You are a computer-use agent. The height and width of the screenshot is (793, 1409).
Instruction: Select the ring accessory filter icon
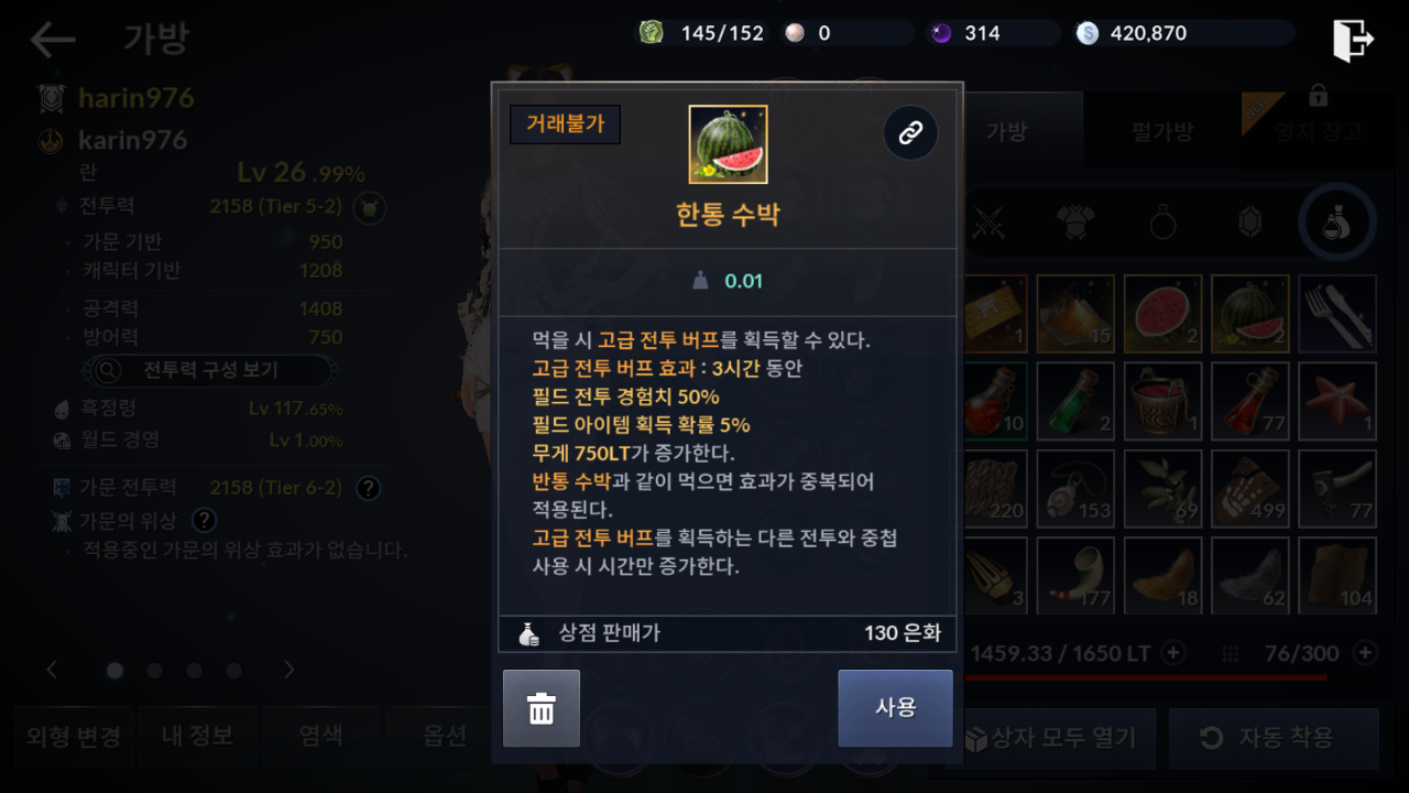[x=1162, y=222]
